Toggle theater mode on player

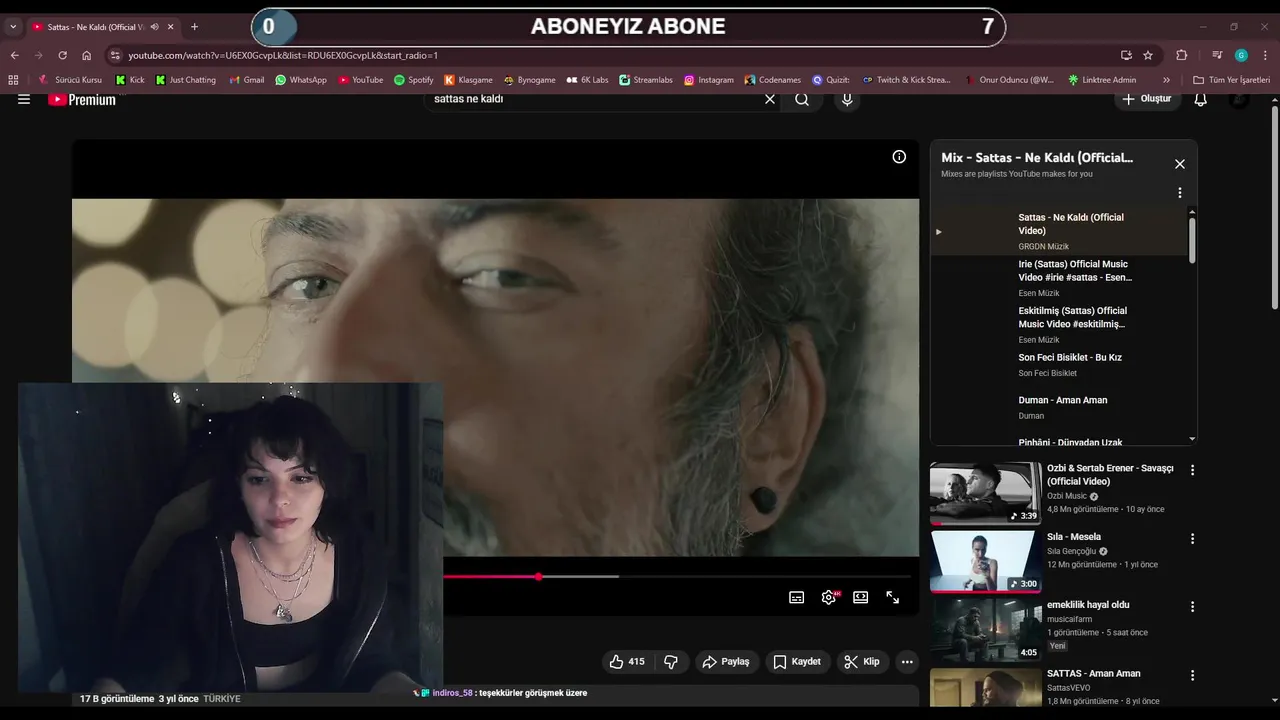pos(860,598)
